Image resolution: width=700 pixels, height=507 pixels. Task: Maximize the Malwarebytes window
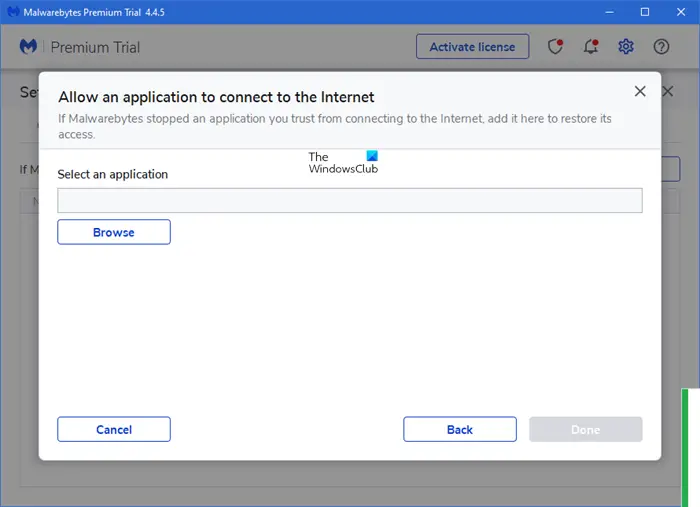645,12
